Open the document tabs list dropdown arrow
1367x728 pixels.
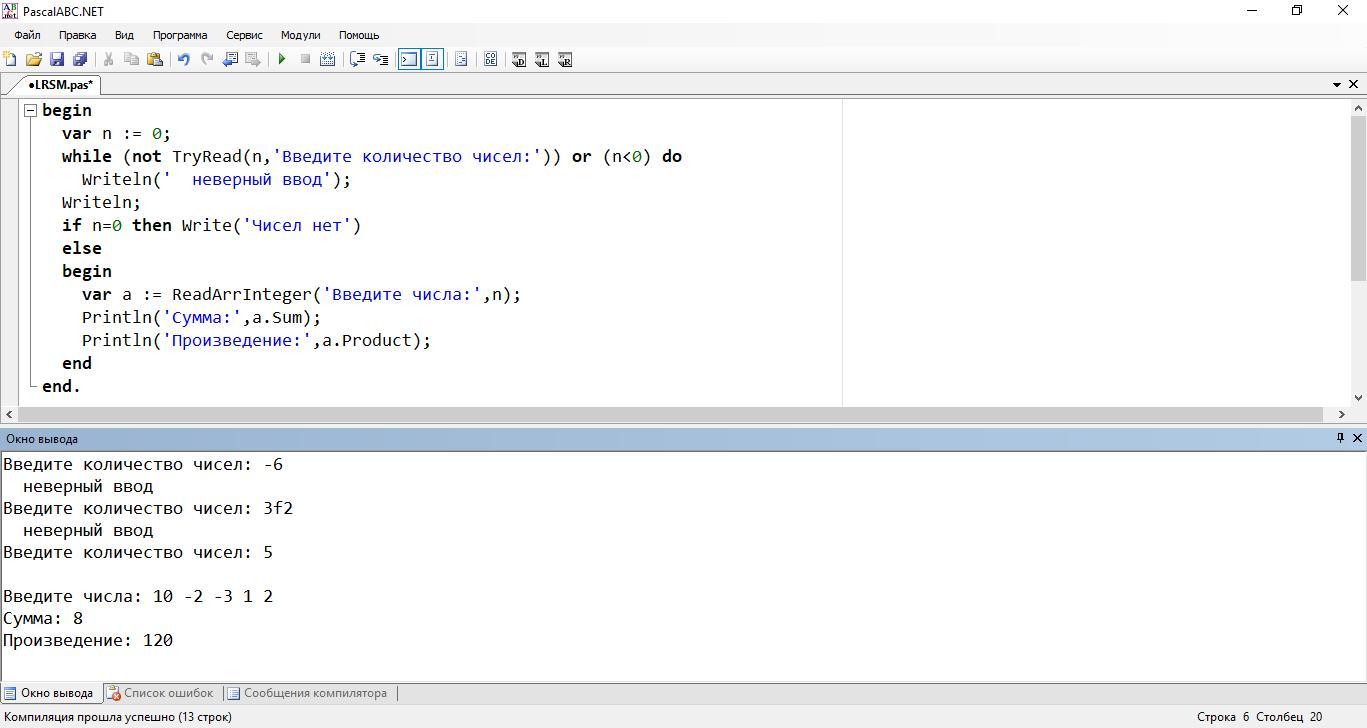point(1337,85)
